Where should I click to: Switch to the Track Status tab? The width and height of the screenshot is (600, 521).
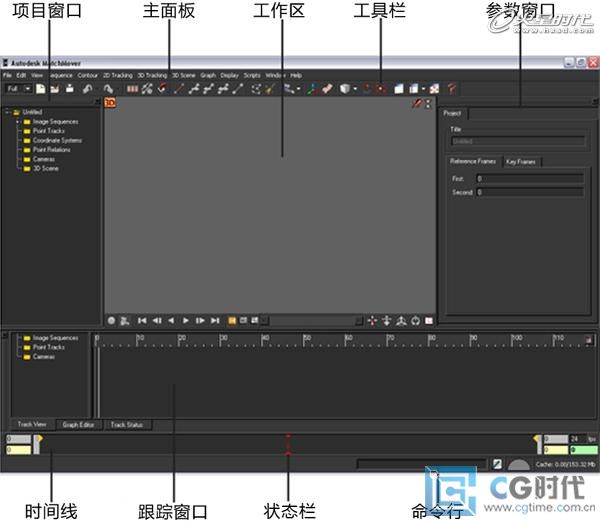[127, 425]
